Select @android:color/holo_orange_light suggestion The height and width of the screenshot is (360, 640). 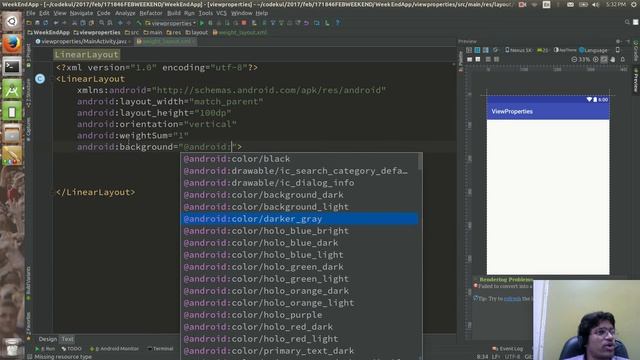299,303
